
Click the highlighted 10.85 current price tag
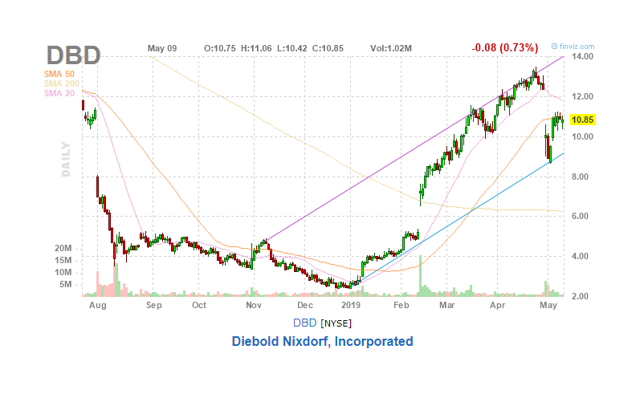(583, 120)
